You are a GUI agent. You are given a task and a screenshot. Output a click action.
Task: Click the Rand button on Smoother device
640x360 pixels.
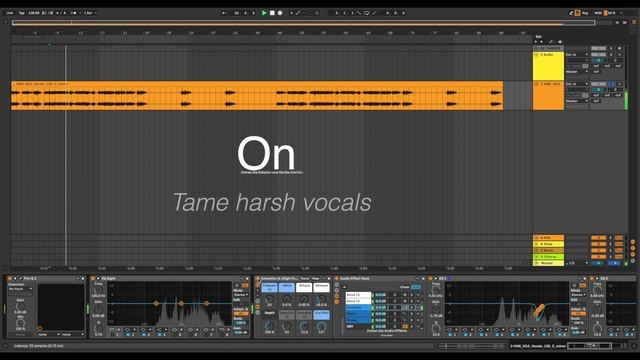tap(305, 279)
